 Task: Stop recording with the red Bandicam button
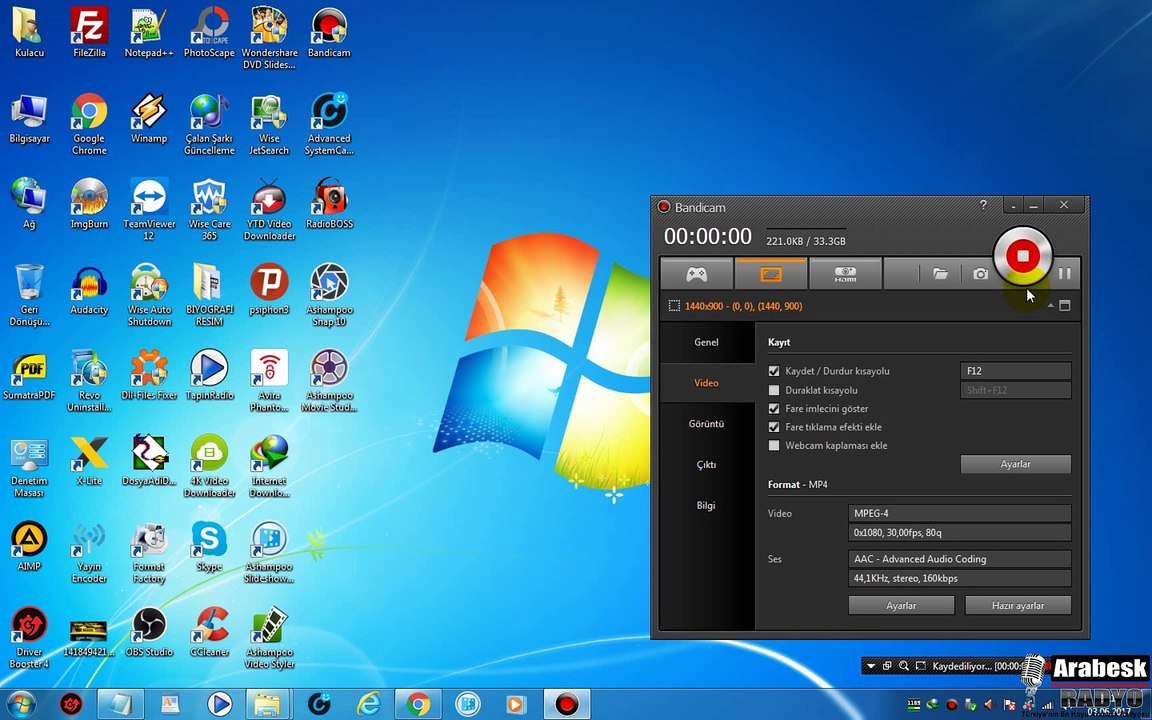click(1023, 256)
